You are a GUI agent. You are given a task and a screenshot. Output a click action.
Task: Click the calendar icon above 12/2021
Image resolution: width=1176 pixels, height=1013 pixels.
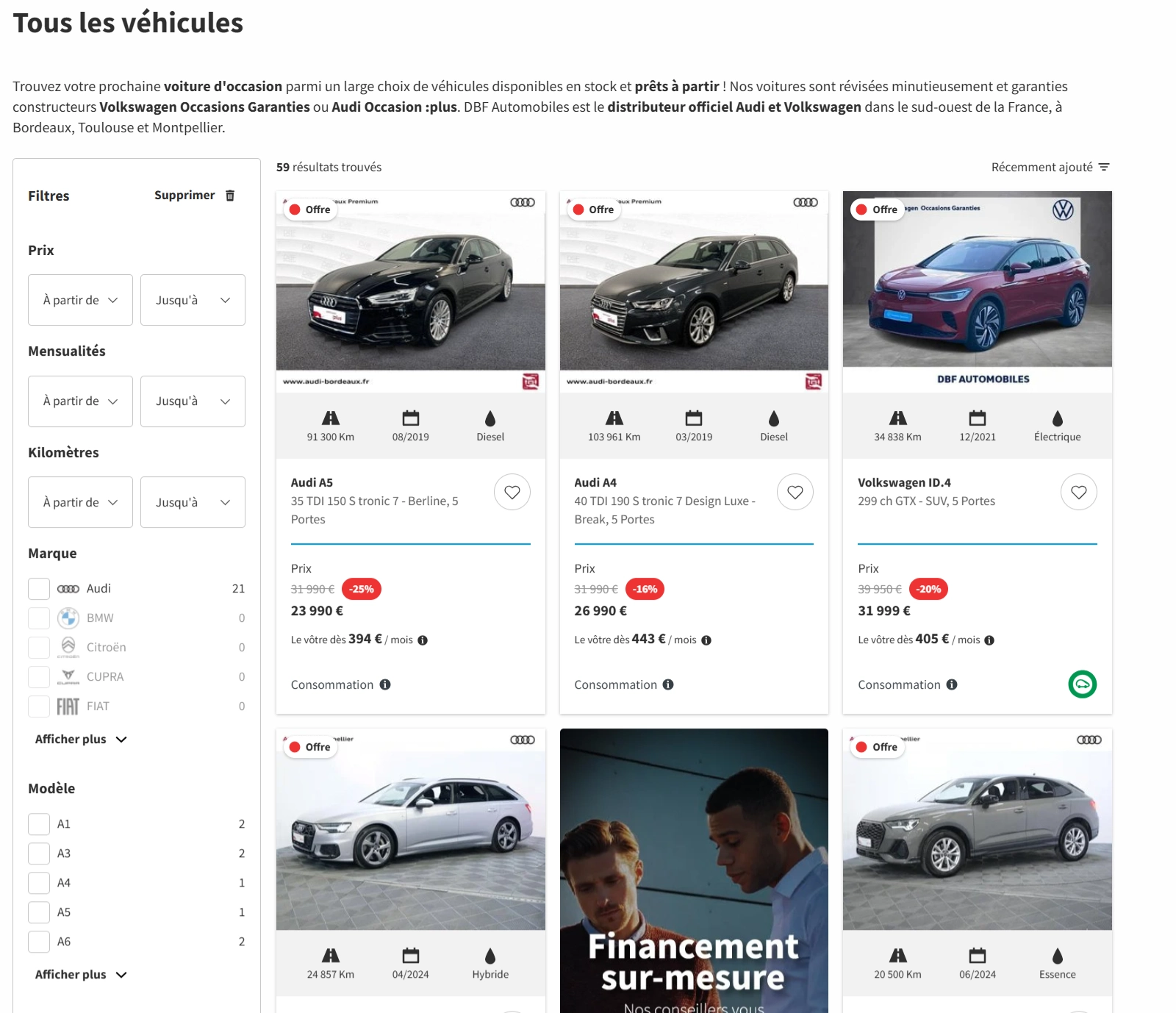[x=978, y=418]
